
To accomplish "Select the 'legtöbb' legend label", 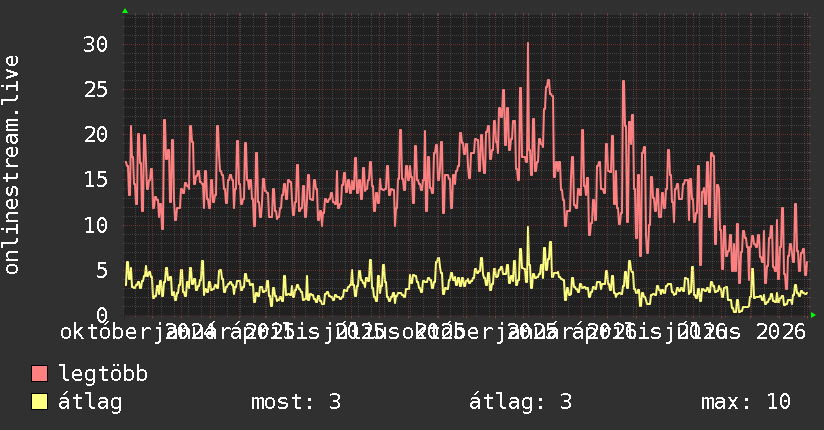I will pos(103,373).
